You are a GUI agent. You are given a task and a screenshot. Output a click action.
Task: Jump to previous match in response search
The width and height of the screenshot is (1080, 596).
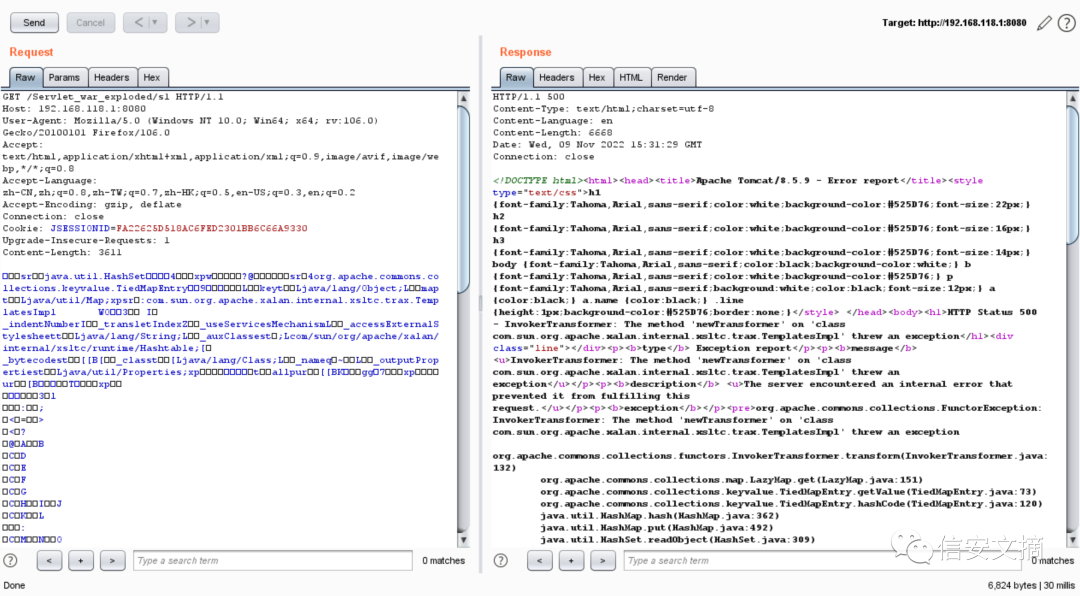click(x=539, y=561)
